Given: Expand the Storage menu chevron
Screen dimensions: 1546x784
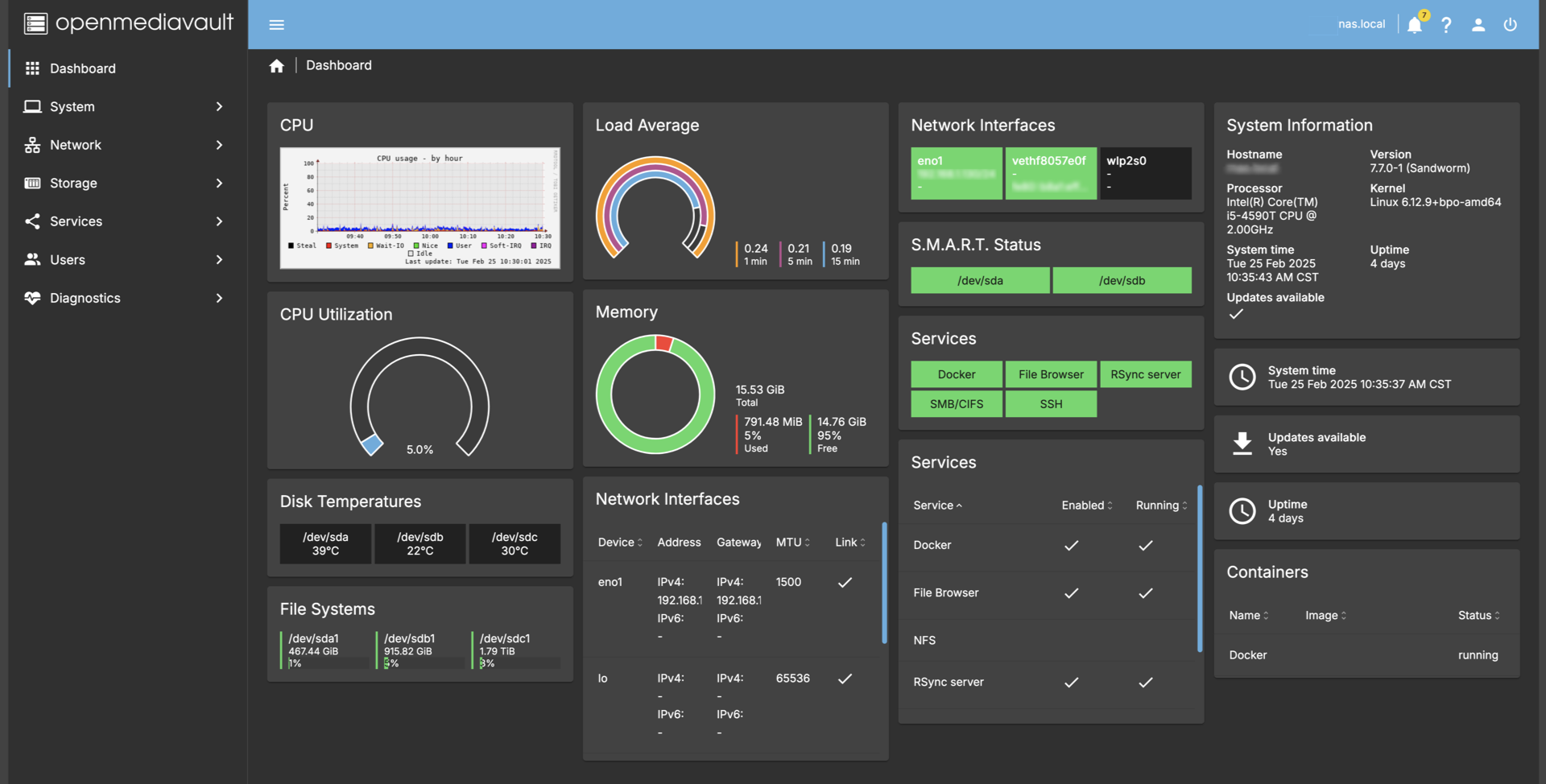Looking at the screenshot, I should [x=219, y=183].
